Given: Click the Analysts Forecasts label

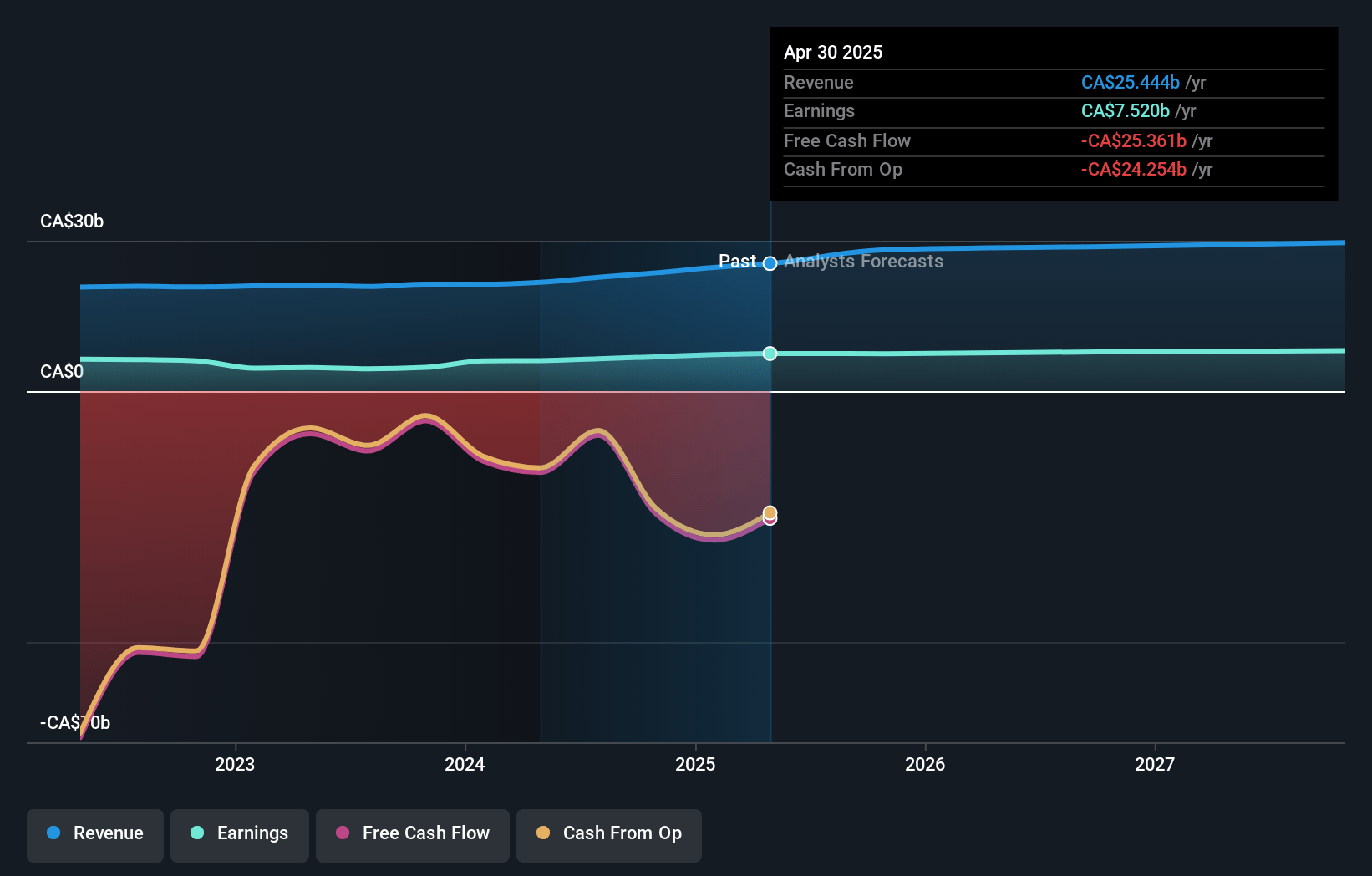Looking at the screenshot, I should coord(863,262).
